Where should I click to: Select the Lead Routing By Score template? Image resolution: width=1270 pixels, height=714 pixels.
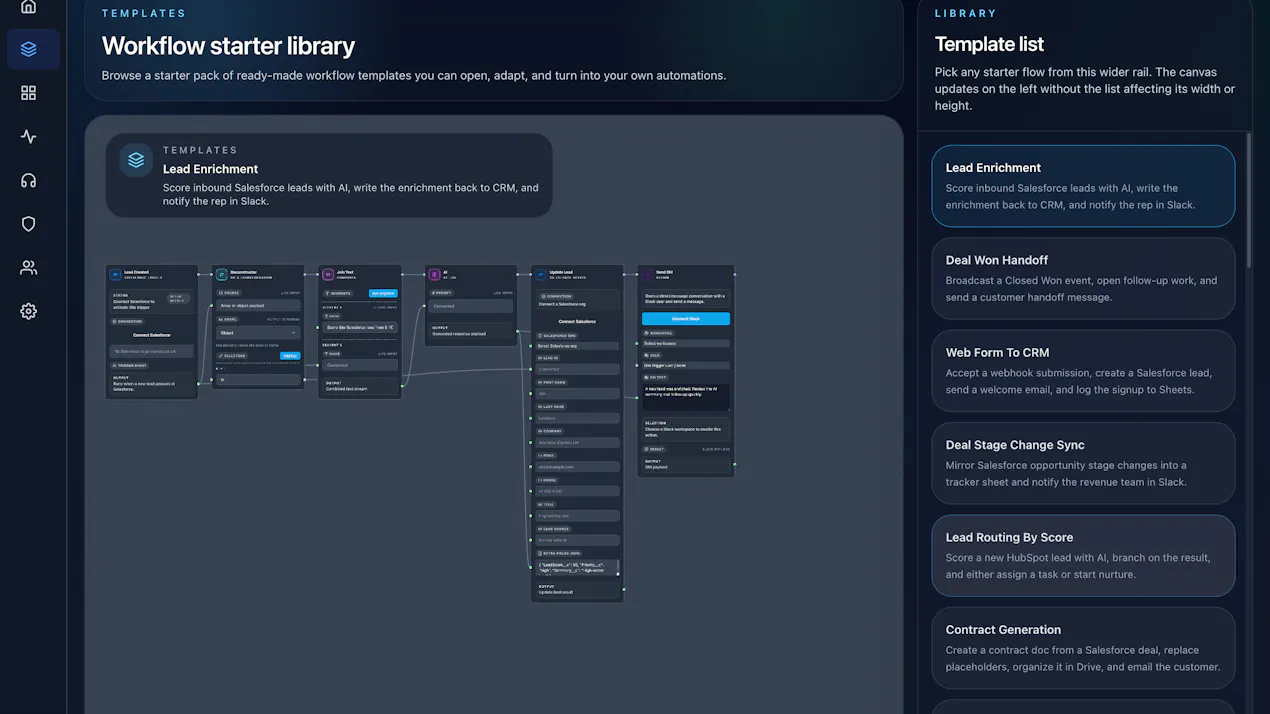[1083, 555]
